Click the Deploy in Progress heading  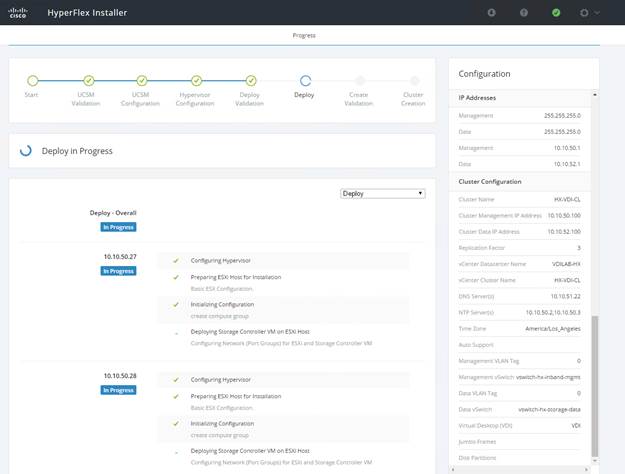(77, 151)
